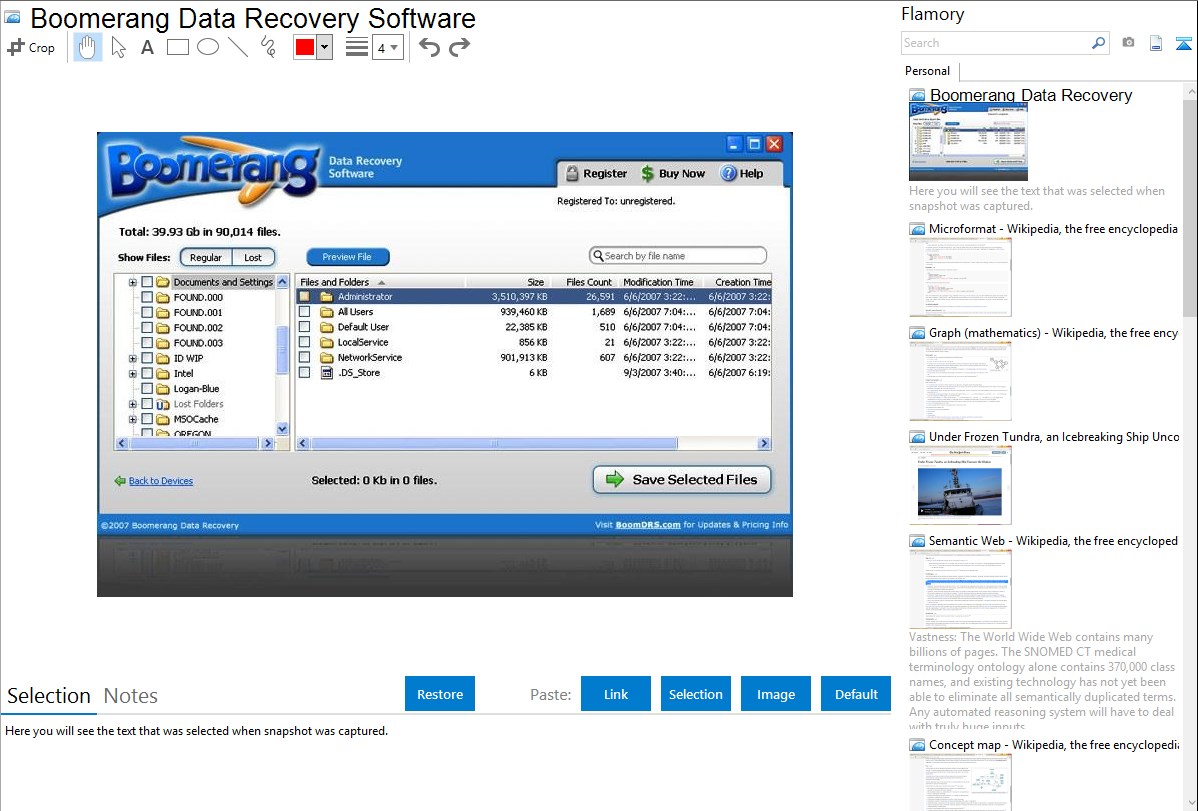Switch to the Notes tab

tap(131, 696)
